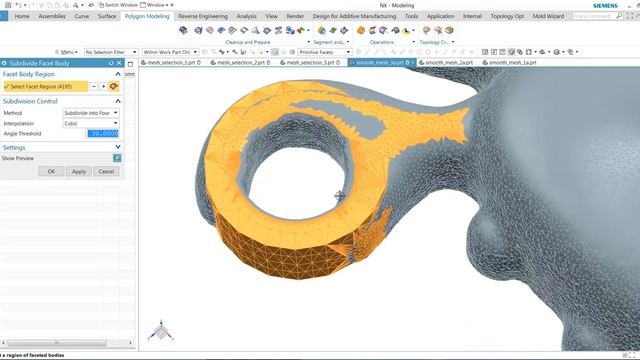Close the Subdivide Facet Body dialog

[x=119, y=63]
